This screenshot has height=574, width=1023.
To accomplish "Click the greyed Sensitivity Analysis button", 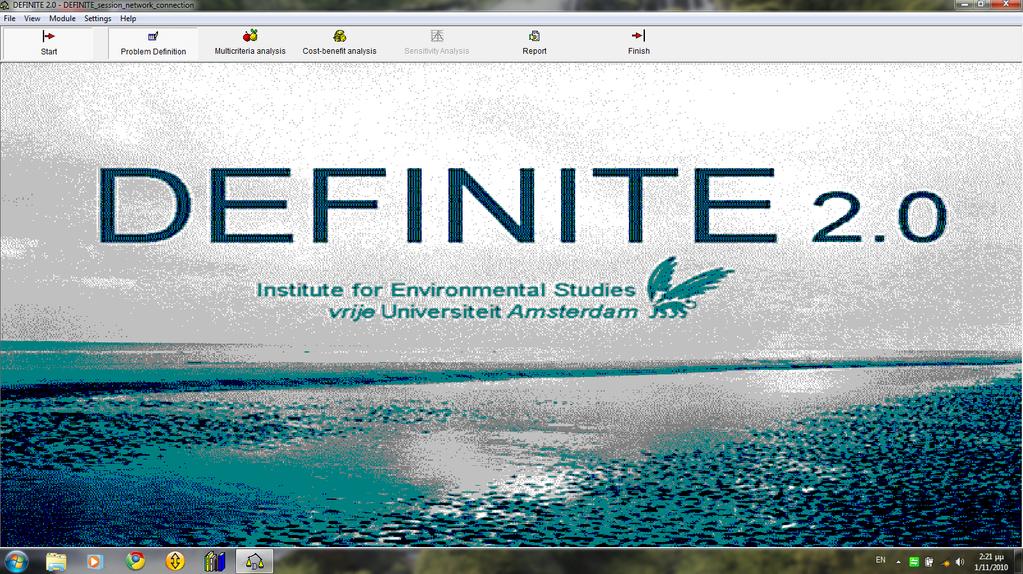I will click(436, 43).
